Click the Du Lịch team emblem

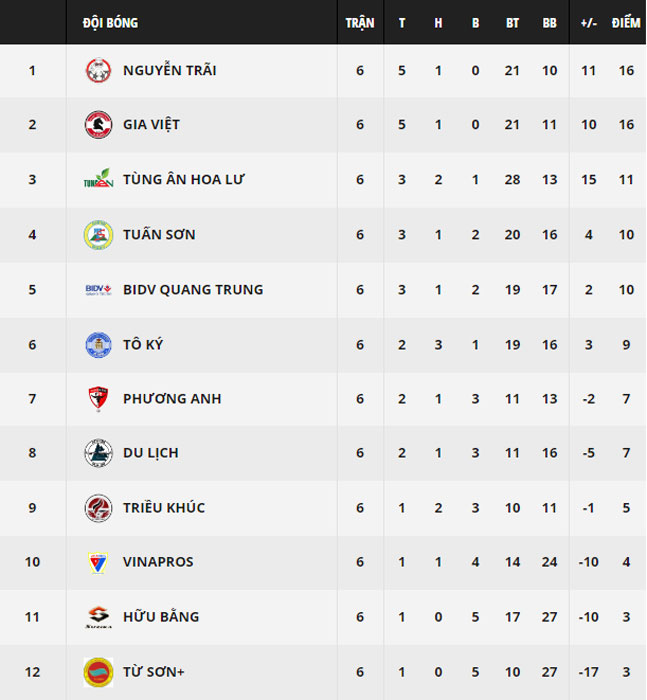point(98,453)
